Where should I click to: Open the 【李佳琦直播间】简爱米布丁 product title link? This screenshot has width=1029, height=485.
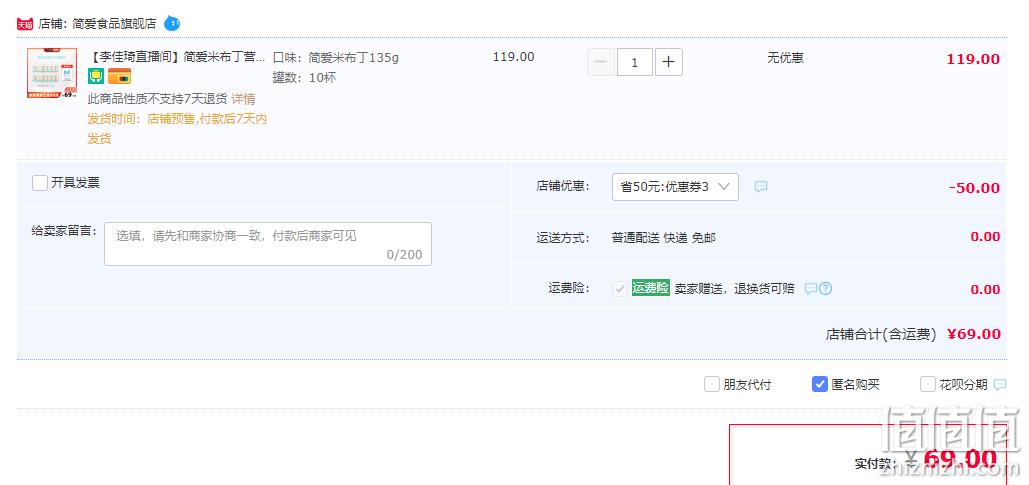[x=177, y=57]
